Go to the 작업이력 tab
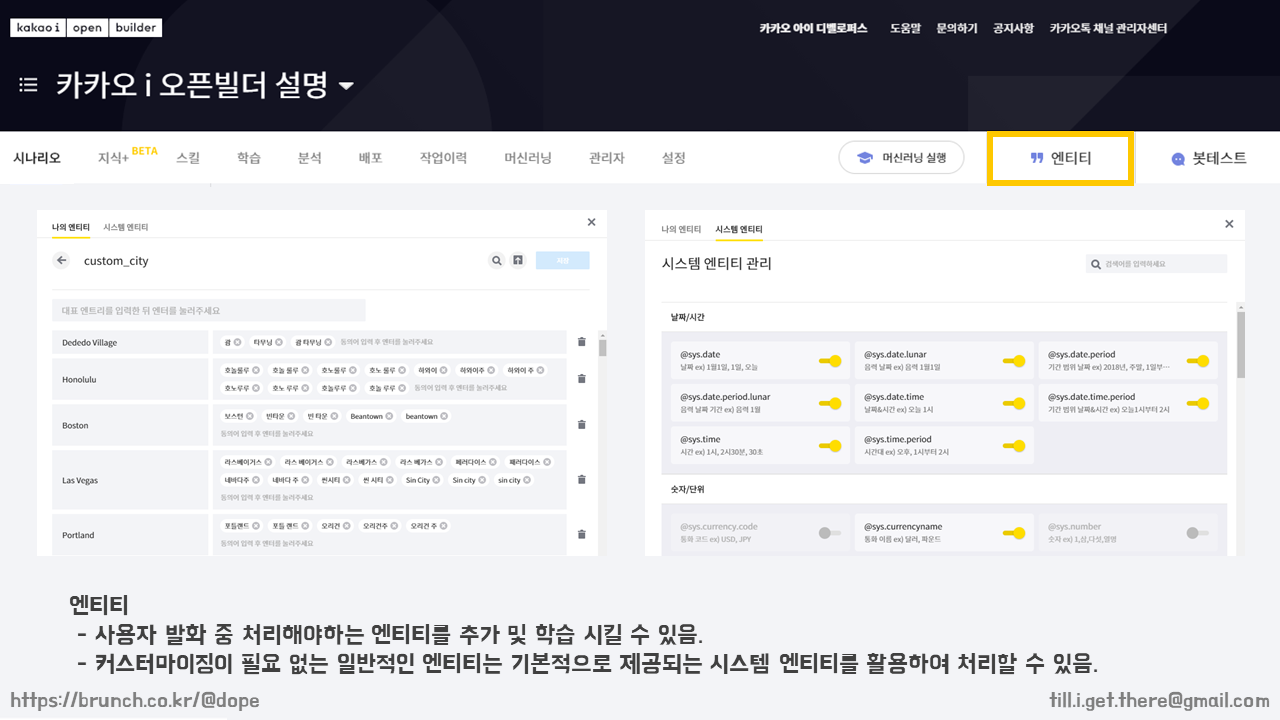 443,158
